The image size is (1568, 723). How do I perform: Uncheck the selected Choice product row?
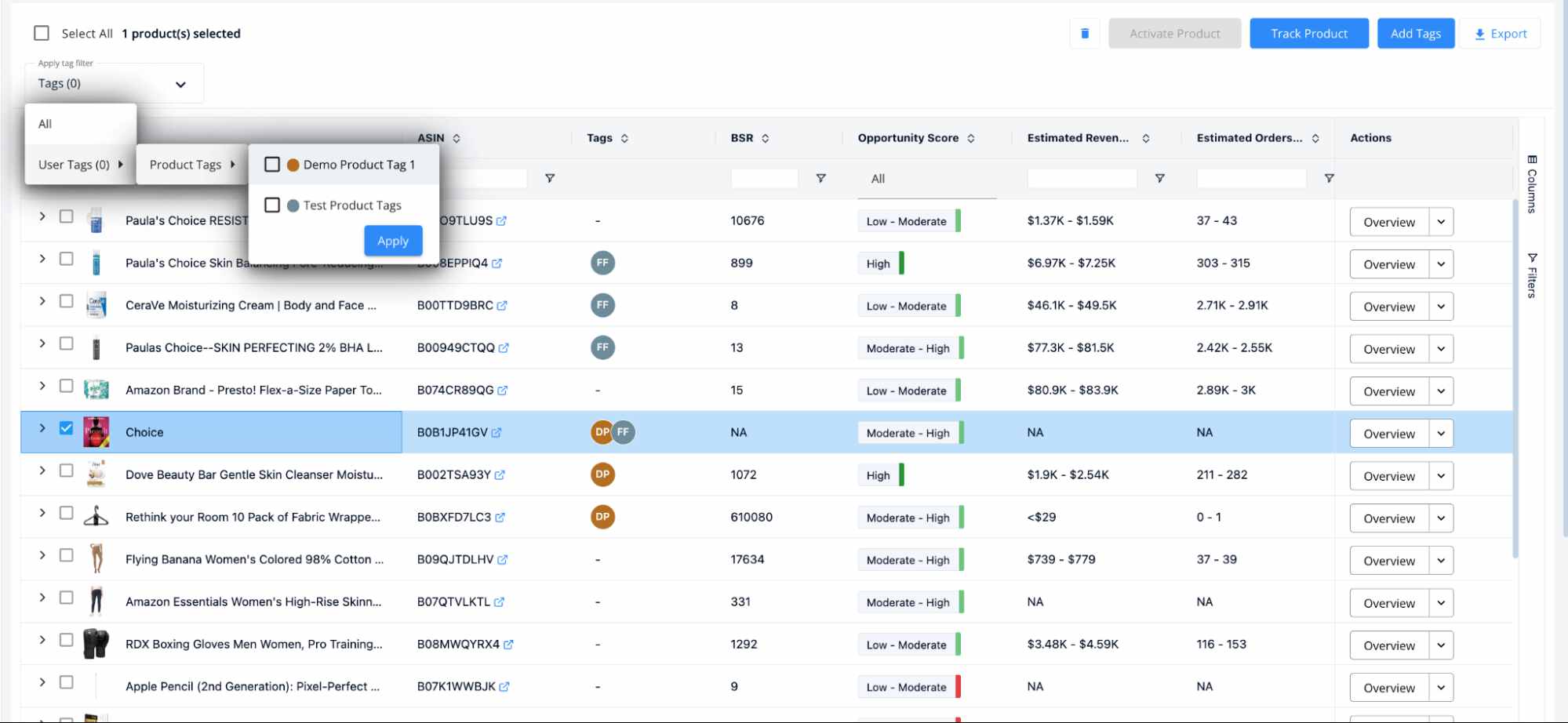(x=67, y=428)
